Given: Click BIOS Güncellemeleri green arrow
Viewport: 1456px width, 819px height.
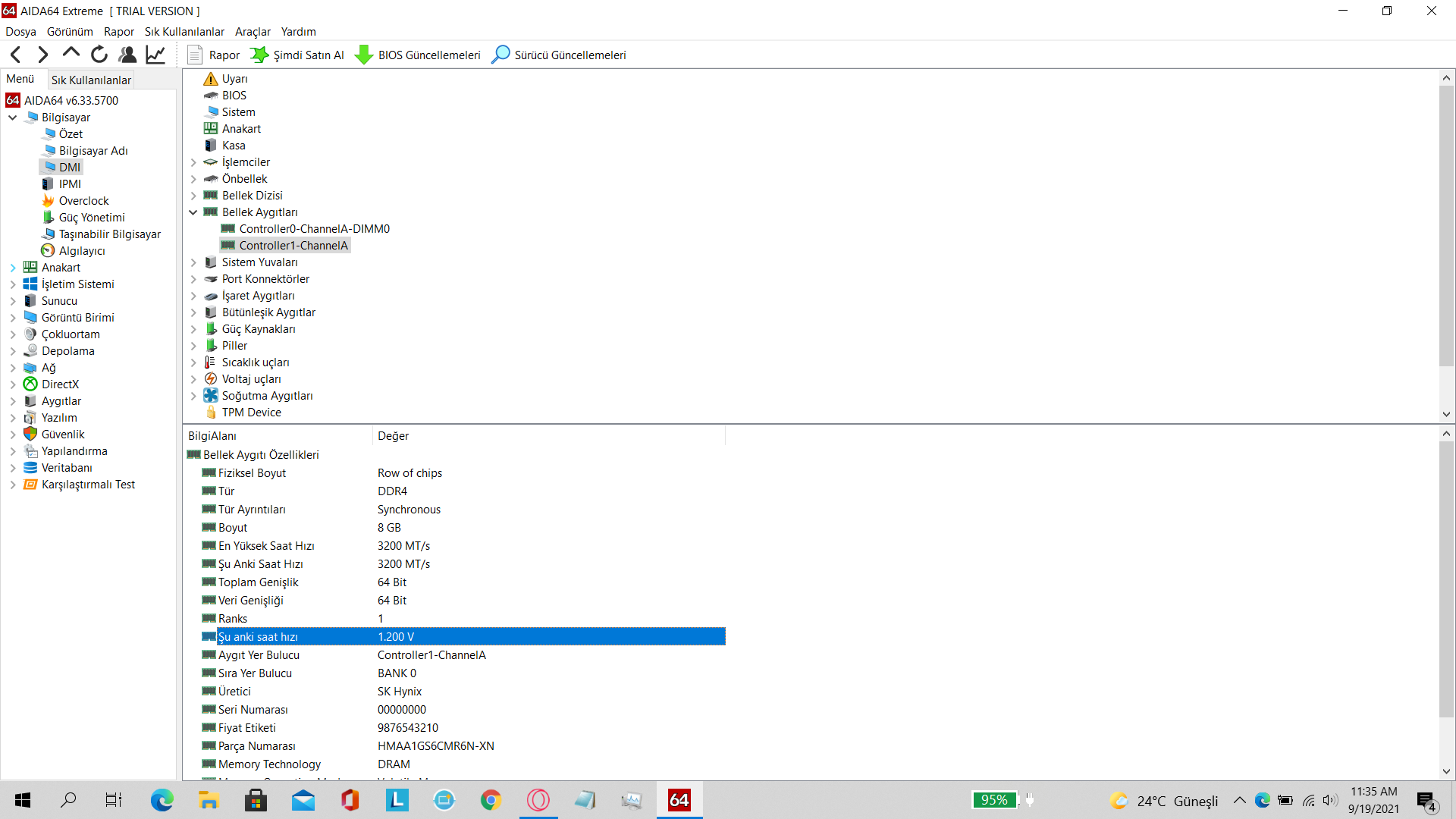Looking at the screenshot, I should (x=364, y=55).
